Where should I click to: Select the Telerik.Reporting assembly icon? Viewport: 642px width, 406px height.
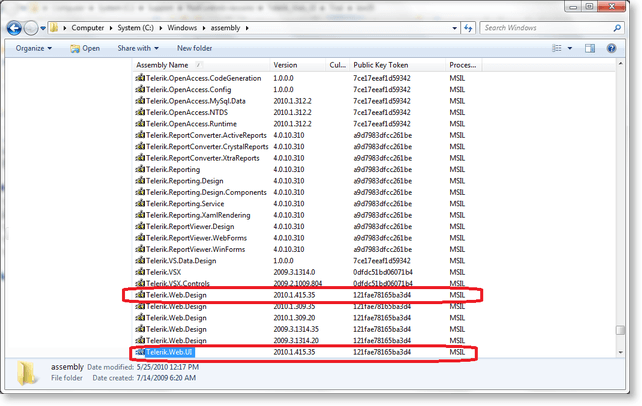coord(140,169)
